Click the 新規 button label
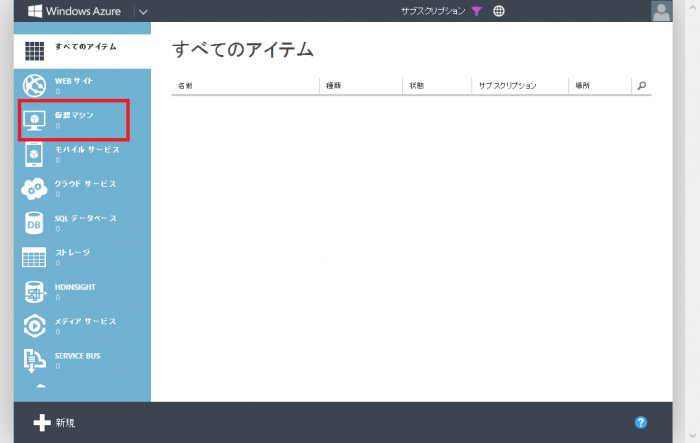The image size is (700, 443). coord(65,422)
